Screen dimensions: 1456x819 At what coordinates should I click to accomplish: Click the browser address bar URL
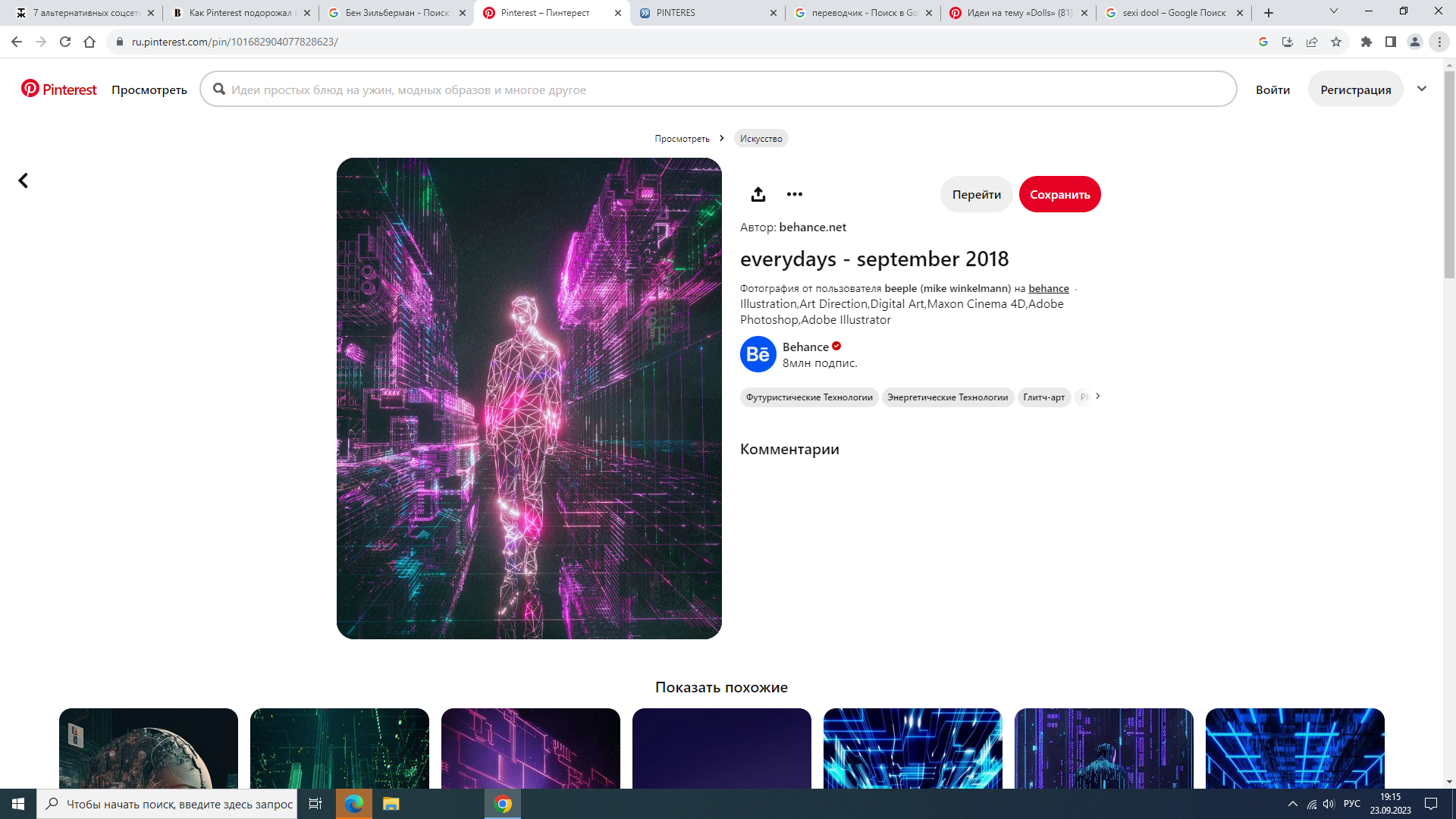[234, 42]
